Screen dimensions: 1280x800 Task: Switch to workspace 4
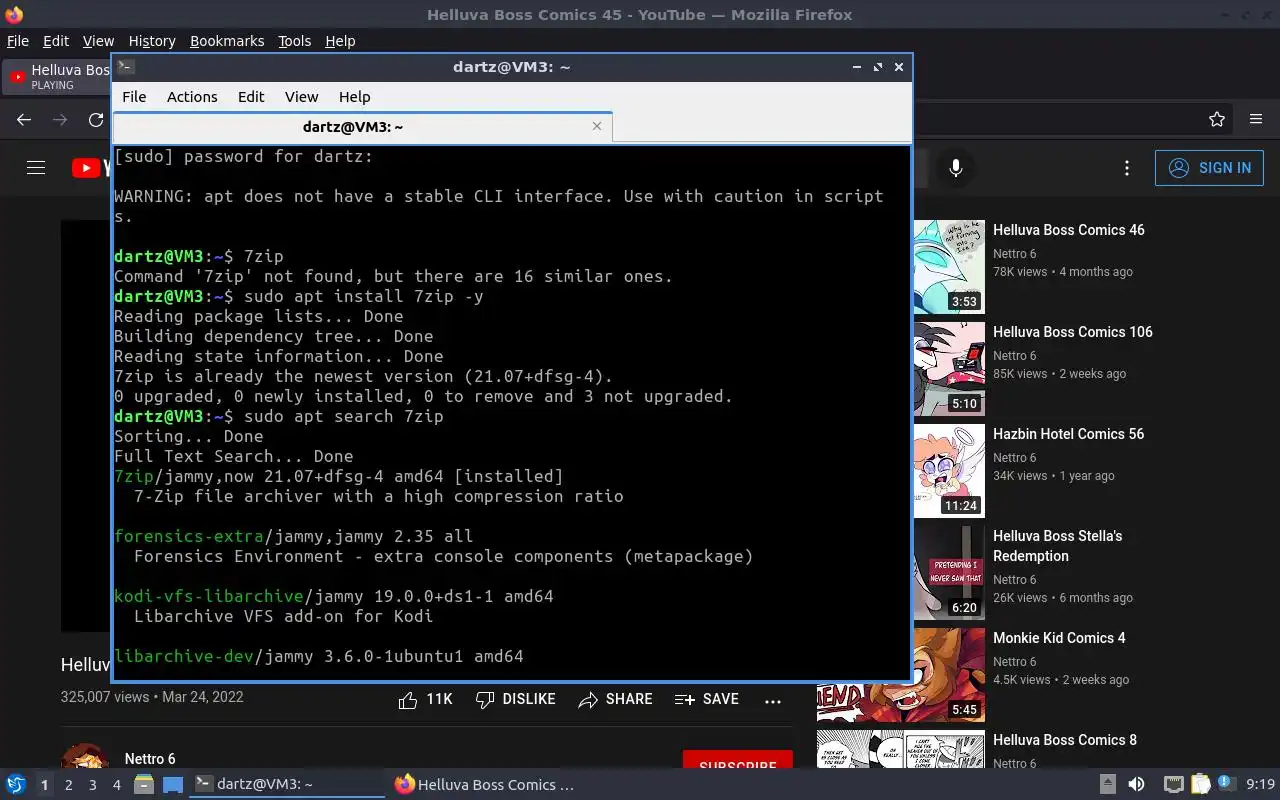click(x=116, y=785)
